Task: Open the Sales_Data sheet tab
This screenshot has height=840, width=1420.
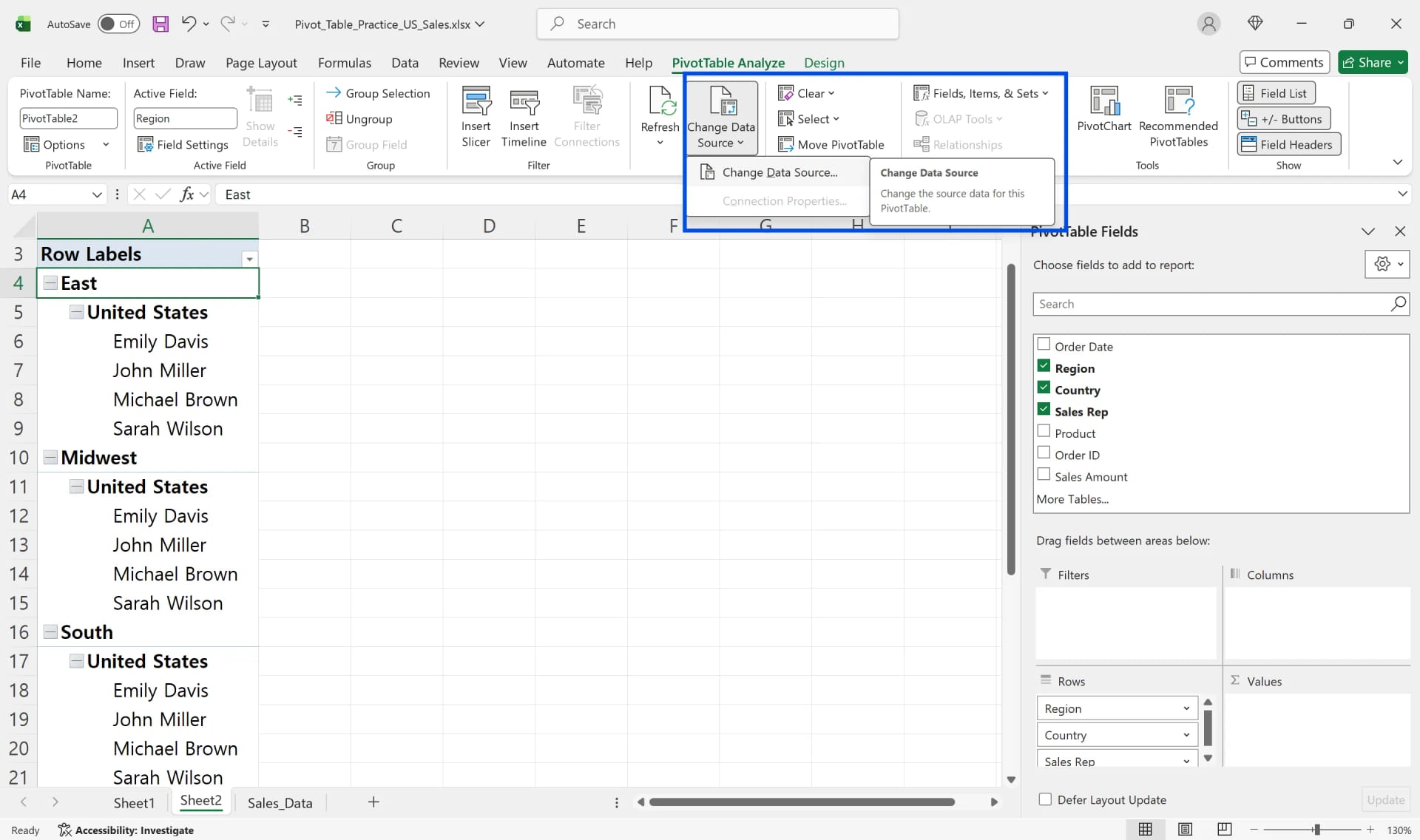Action: pyautogui.click(x=280, y=802)
